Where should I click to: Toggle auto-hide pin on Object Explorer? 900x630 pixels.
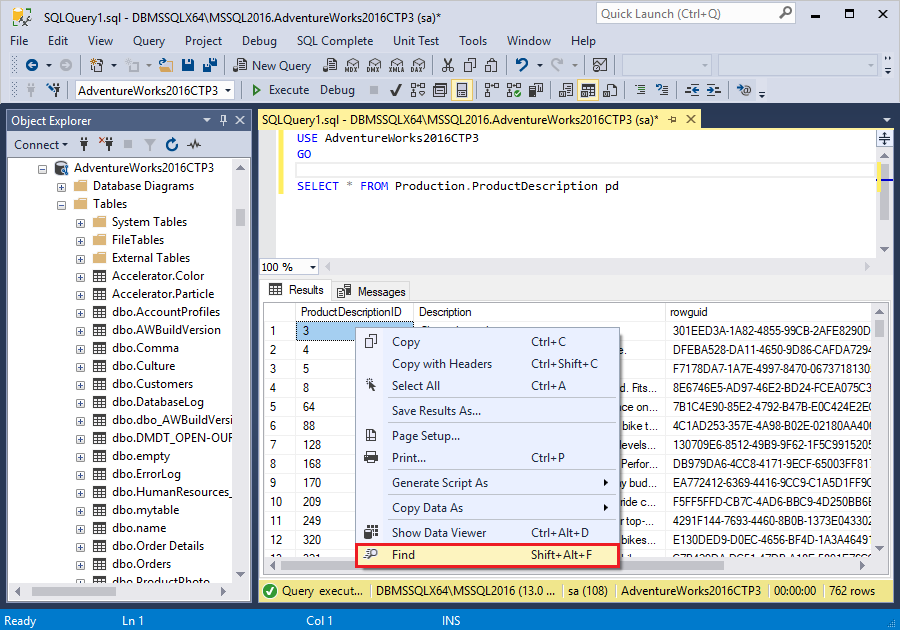coord(223,120)
